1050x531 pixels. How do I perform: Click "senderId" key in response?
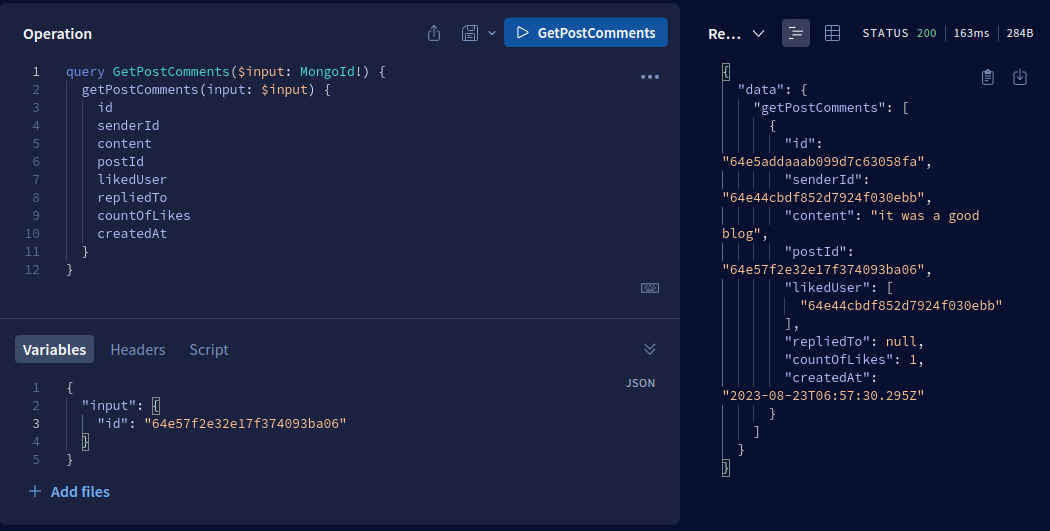pyautogui.click(x=823, y=179)
